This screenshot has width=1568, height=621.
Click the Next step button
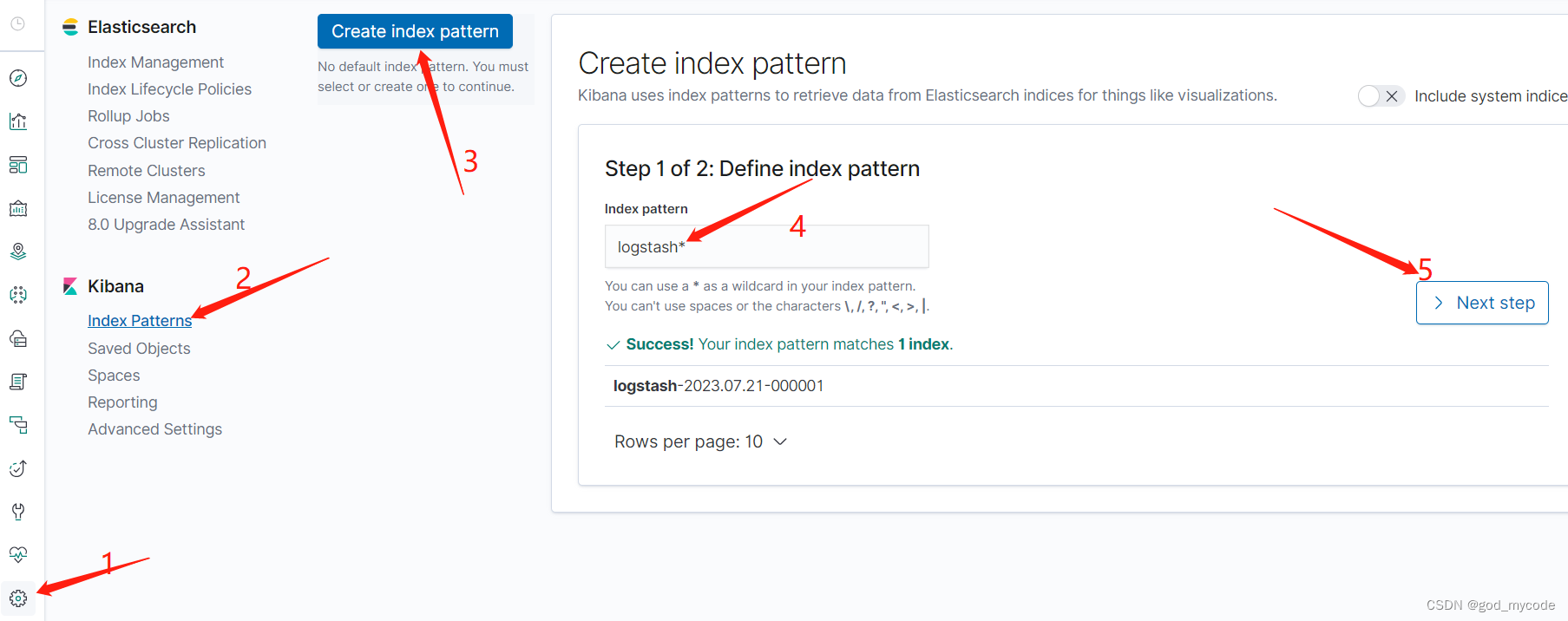tap(1482, 303)
